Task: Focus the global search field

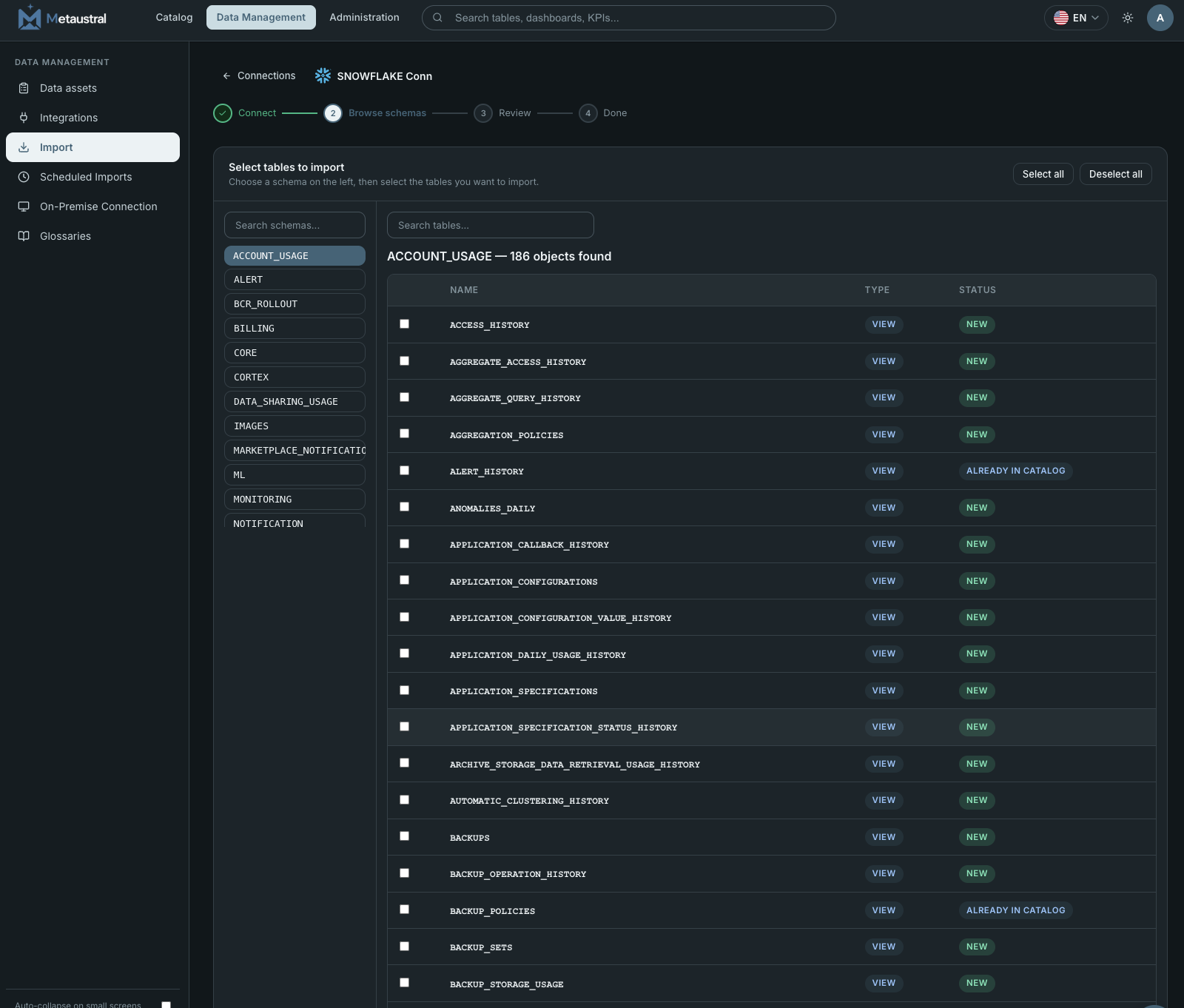Action: pos(629,18)
